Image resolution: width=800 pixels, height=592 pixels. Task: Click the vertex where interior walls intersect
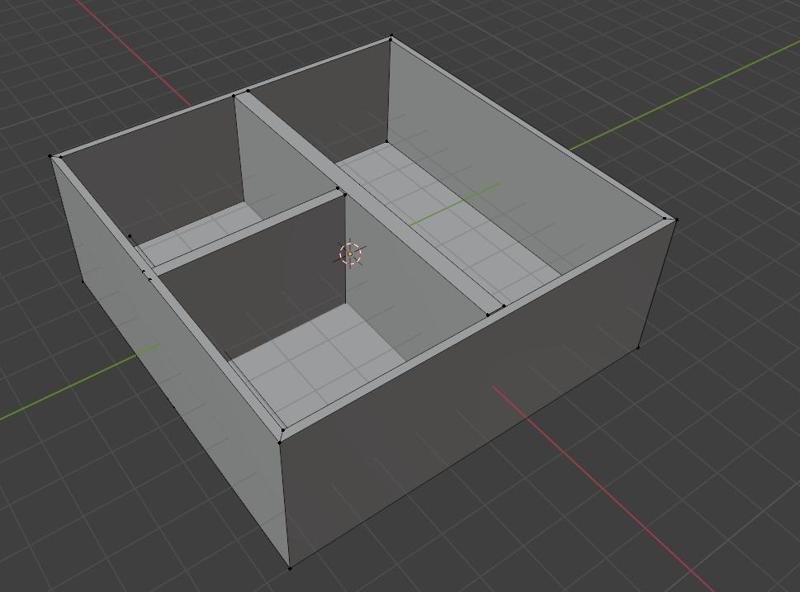pyautogui.click(x=348, y=196)
